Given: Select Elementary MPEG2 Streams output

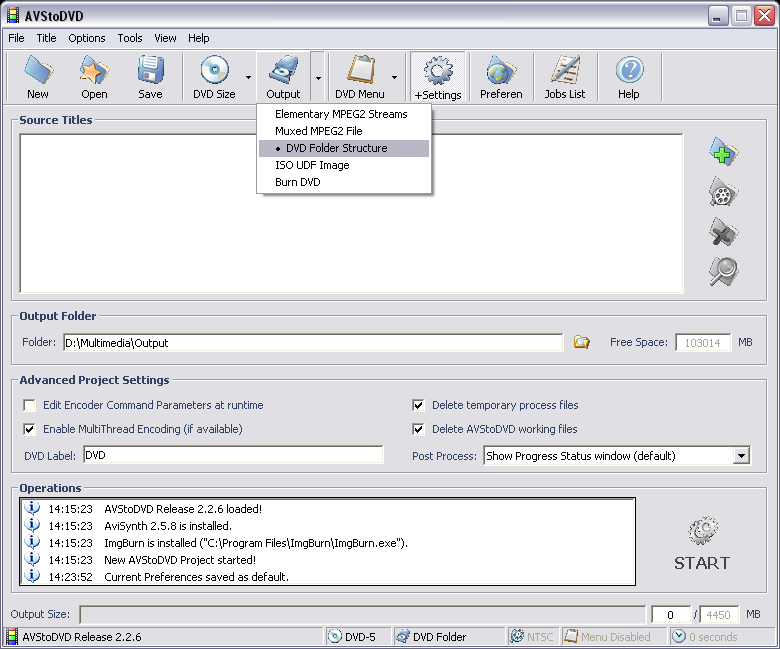Looking at the screenshot, I should click(344, 114).
